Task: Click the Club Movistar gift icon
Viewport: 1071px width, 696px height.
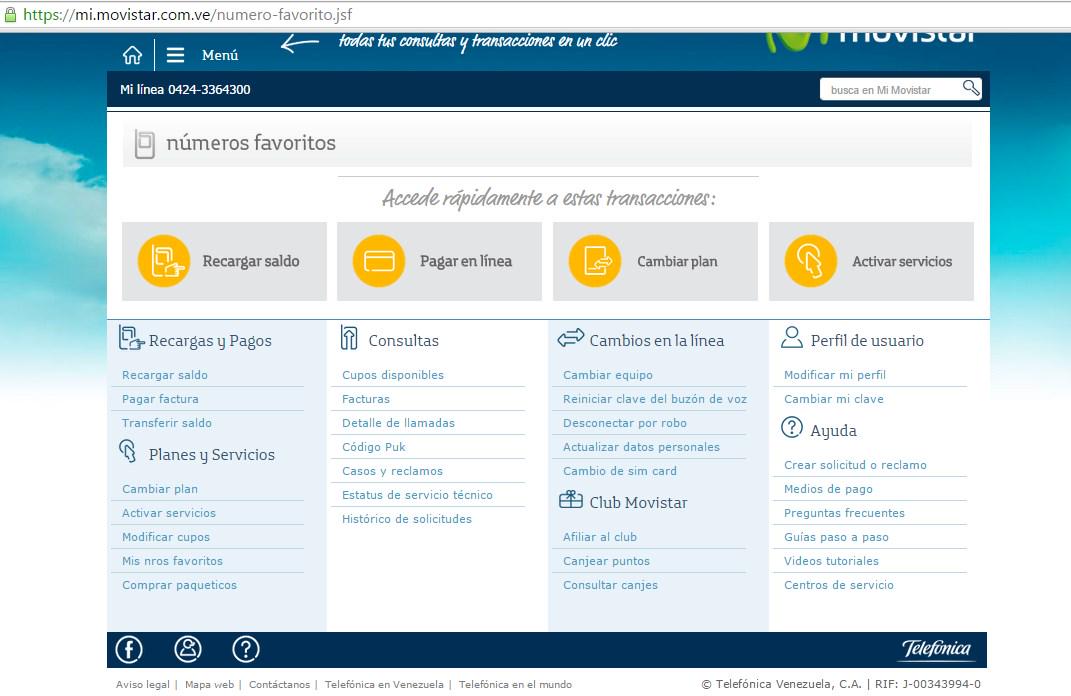Action: pyautogui.click(x=570, y=500)
